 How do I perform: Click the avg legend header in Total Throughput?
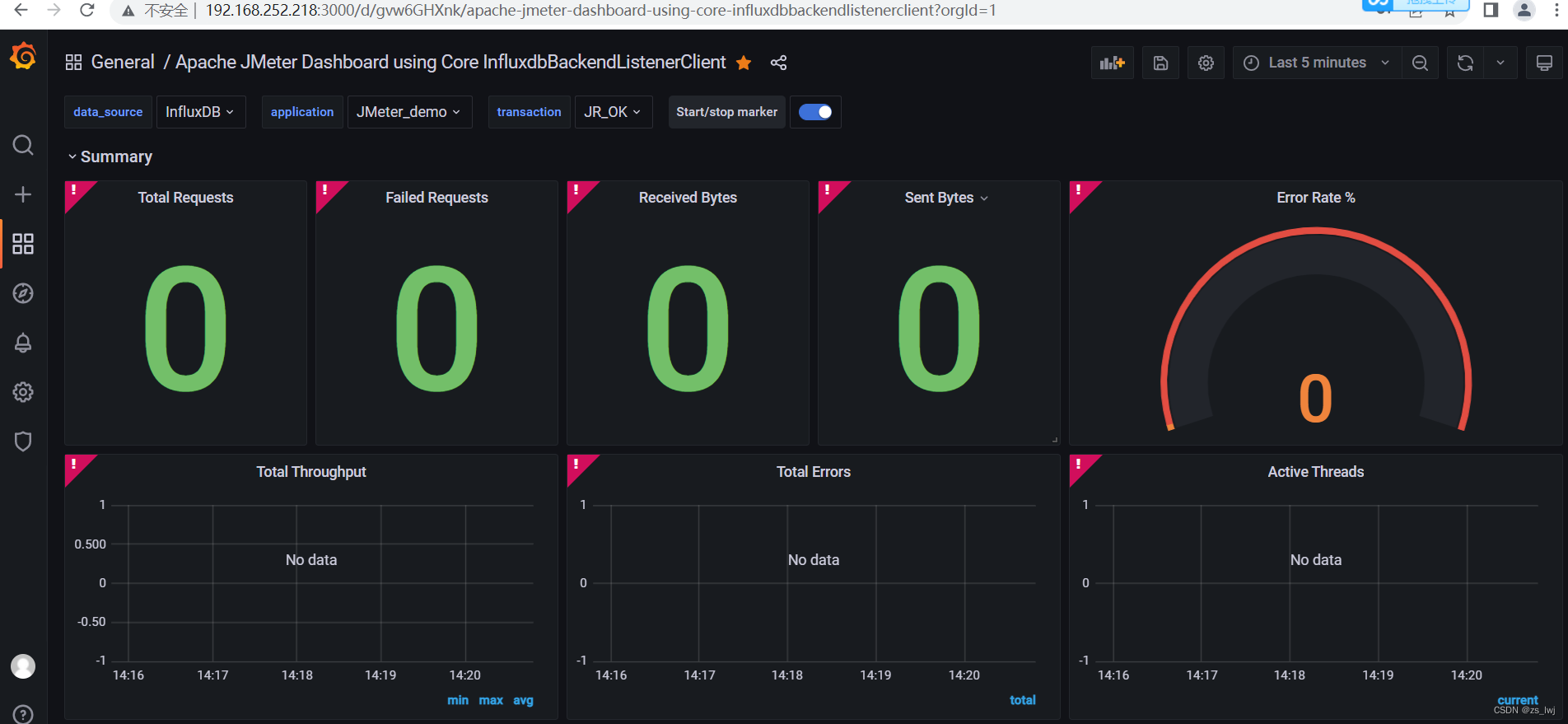pyautogui.click(x=523, y=700)
